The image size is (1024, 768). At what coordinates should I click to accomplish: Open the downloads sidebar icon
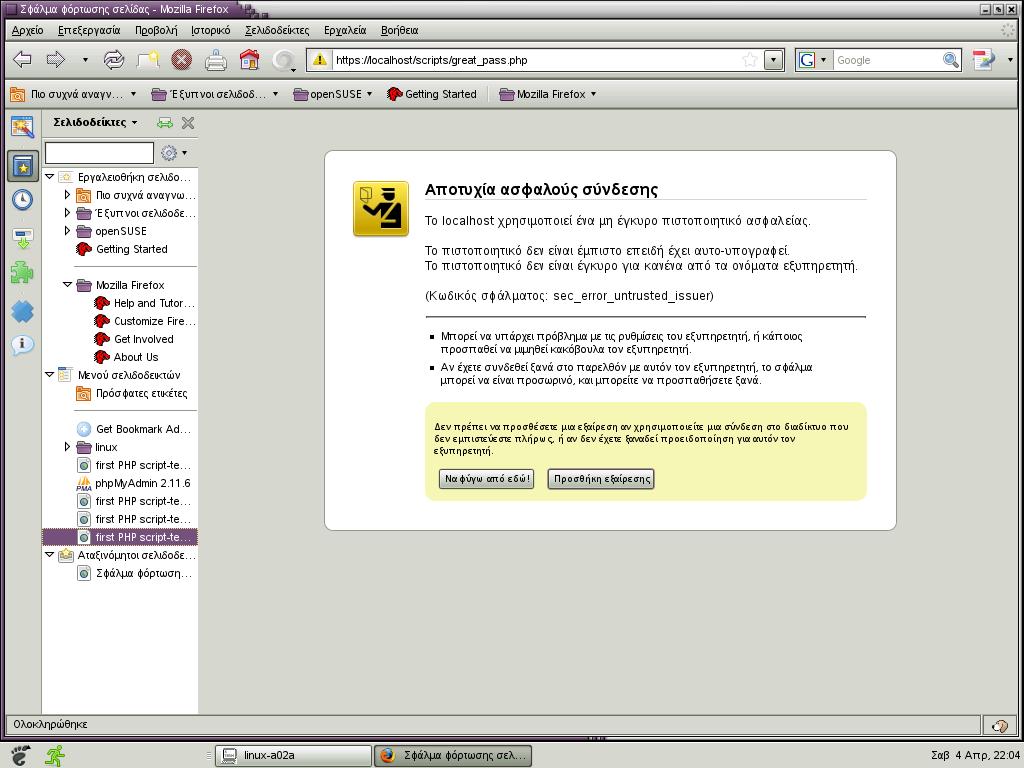pos(22,238)
